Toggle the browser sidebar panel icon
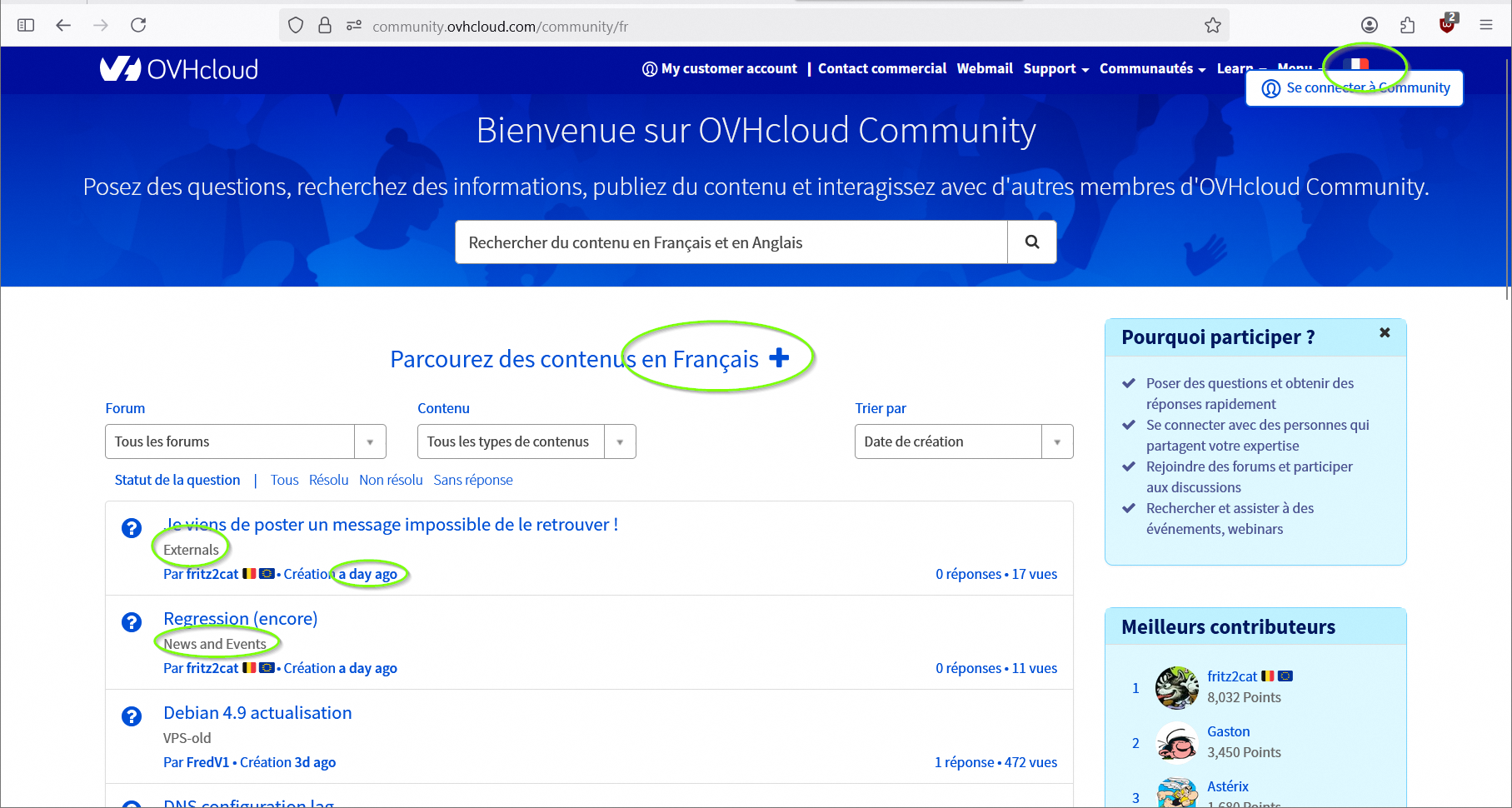The image size is (1512, 808). click(x=26, y=25)
